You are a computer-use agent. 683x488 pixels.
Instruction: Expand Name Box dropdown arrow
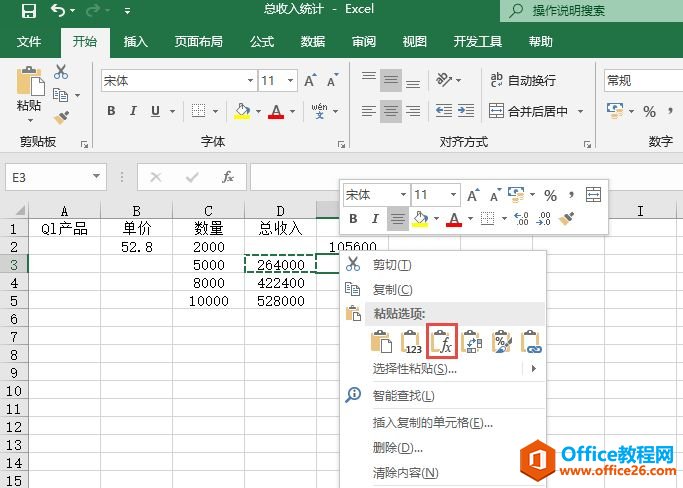pos(96,177)
